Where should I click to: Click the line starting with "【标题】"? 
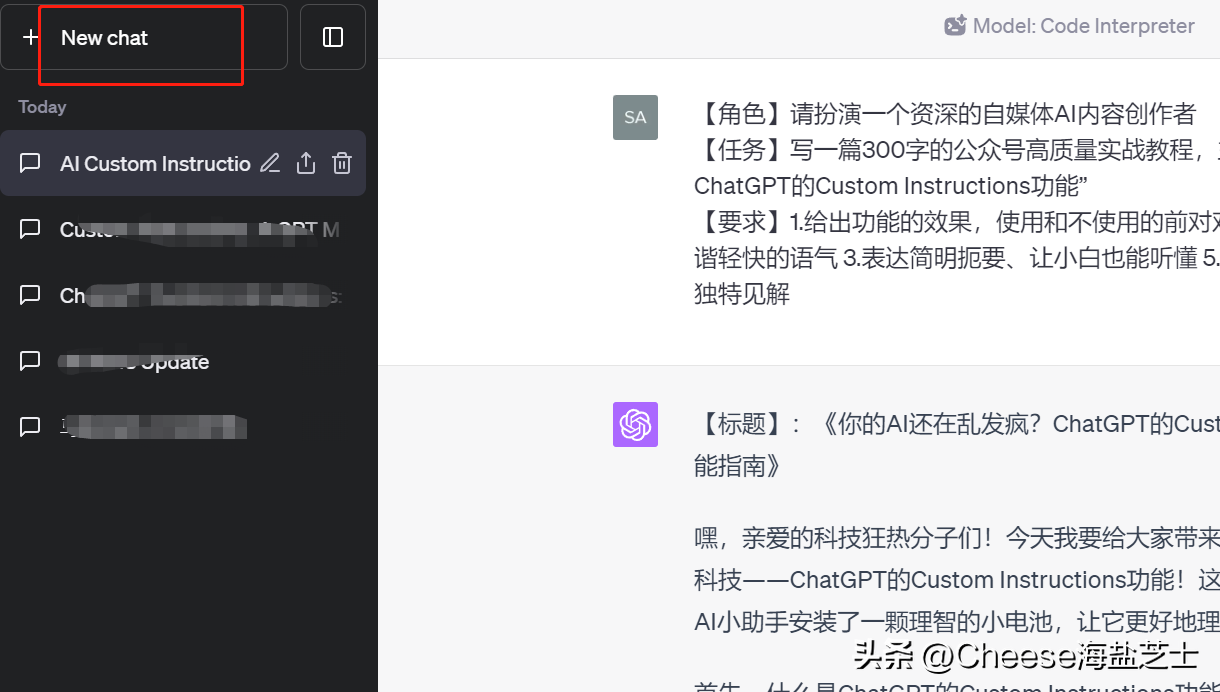(x=957, y=424)
